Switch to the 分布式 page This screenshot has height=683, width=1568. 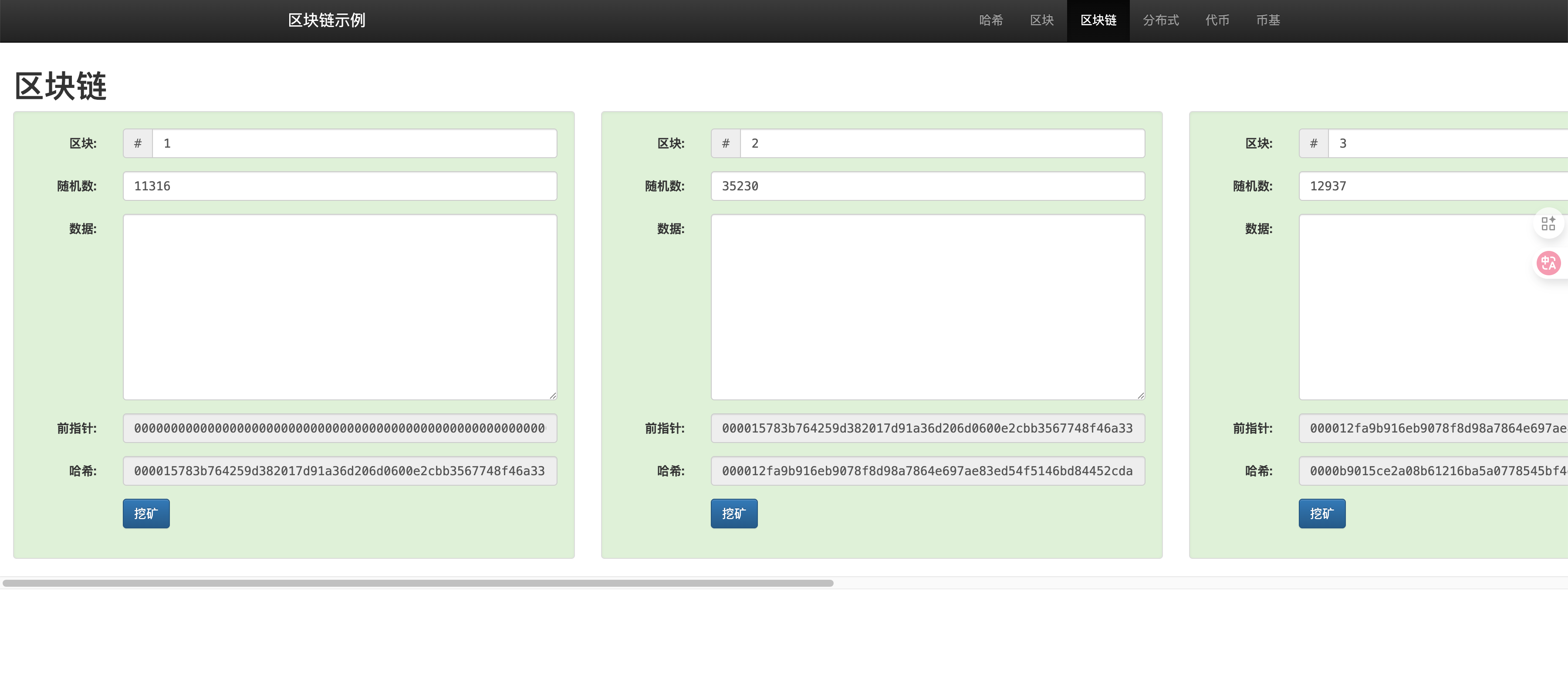tap(1160, 21)
